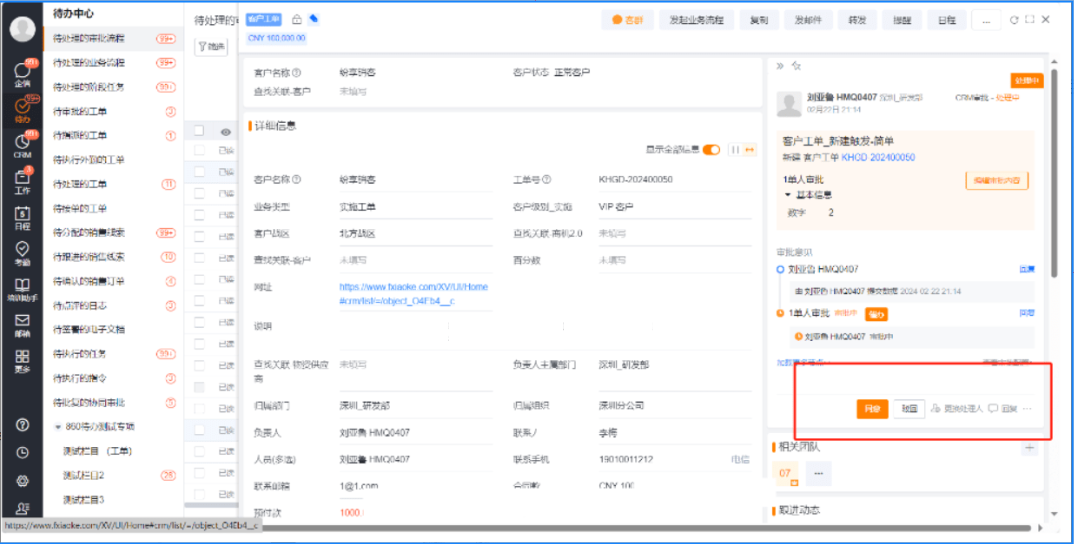
Task: Click the contacts icon at sidebar bottom
Action: click(x=23, y=508)
